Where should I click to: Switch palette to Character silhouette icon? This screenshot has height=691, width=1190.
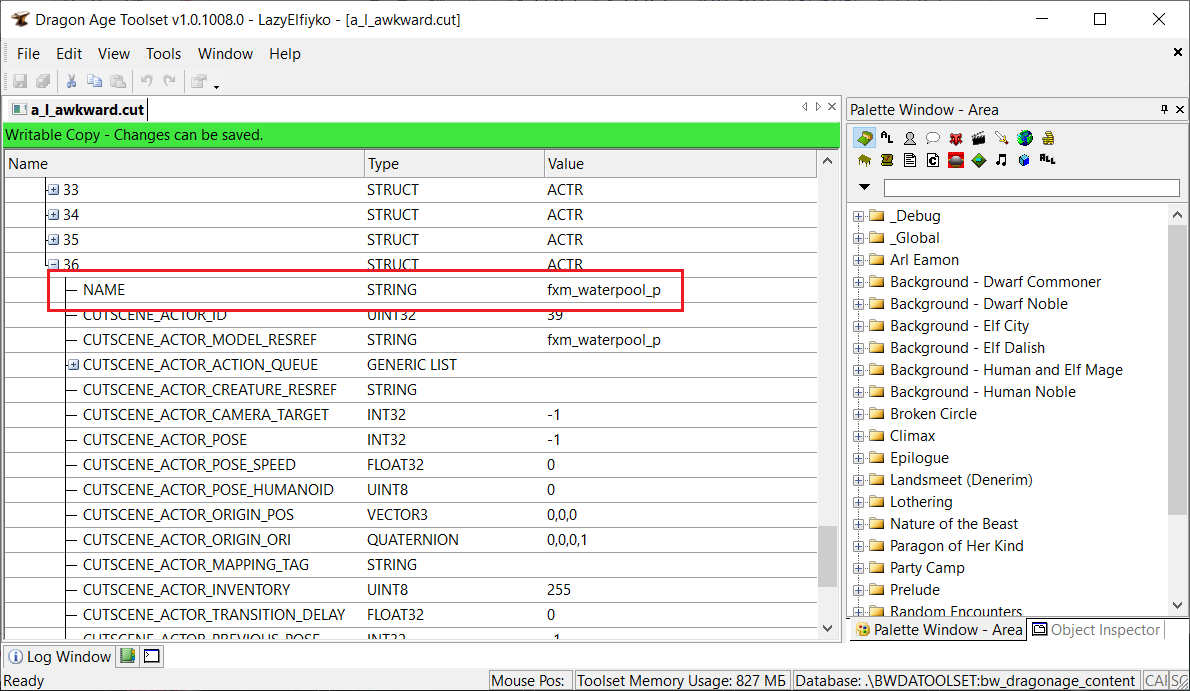909,138
